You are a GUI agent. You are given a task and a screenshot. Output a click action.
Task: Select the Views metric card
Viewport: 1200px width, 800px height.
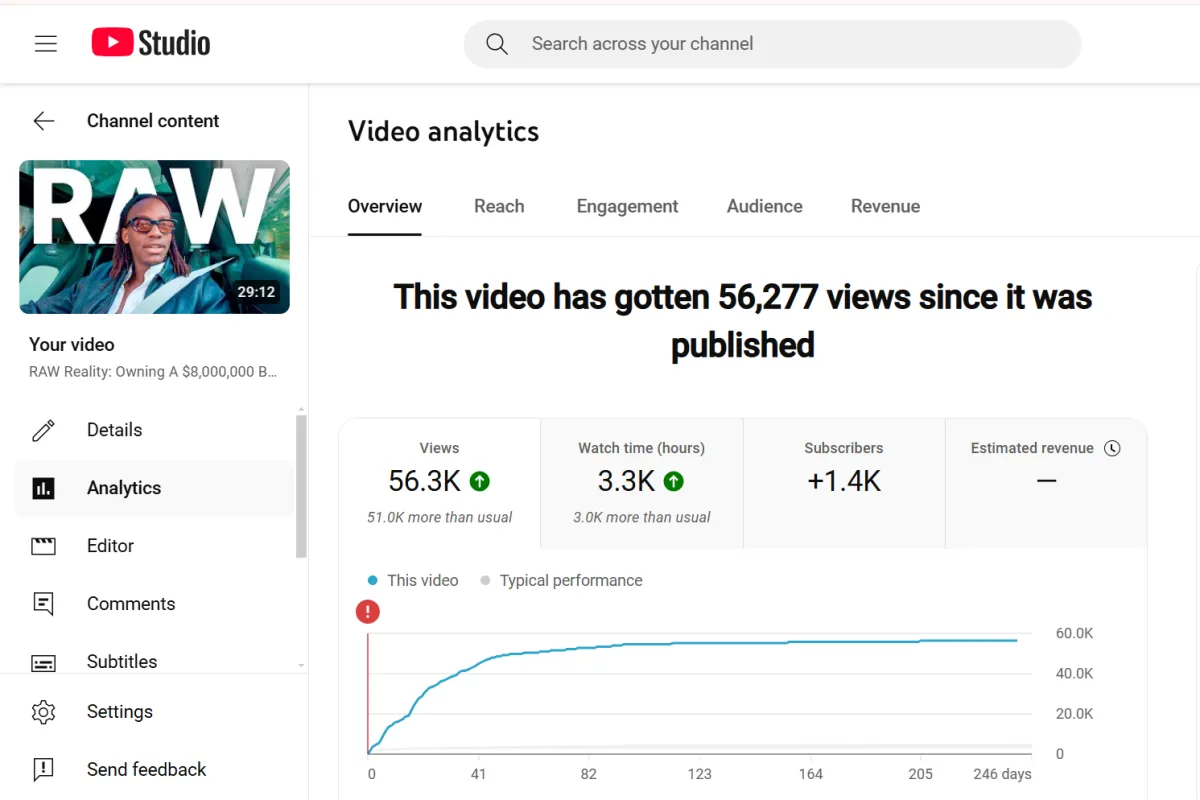pyautogui.click(x=440, y=484)
